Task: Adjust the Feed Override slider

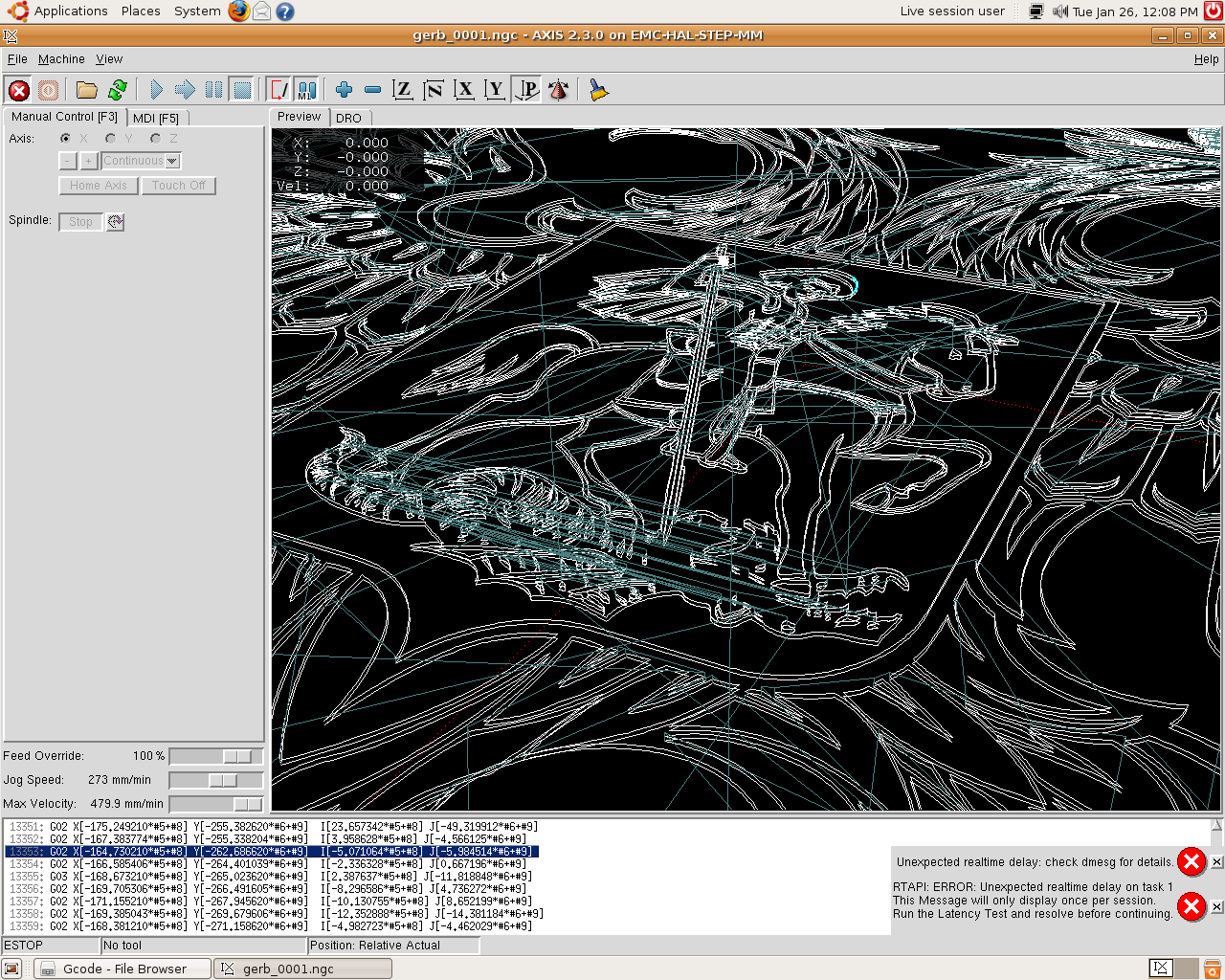Action: pos(237,756)
